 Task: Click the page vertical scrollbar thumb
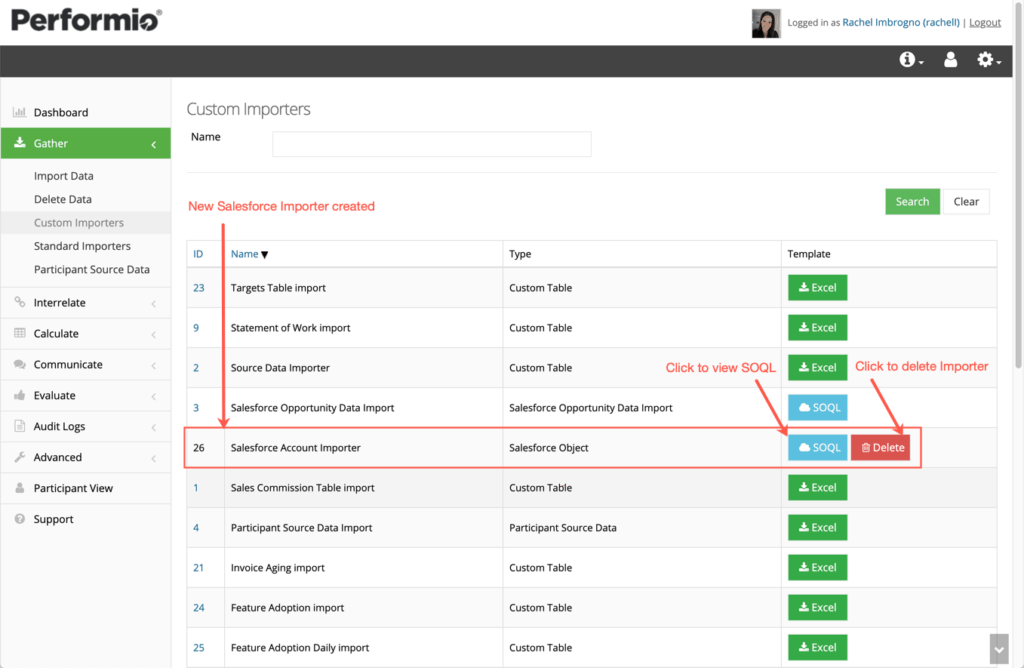(x=1019, y=186)
